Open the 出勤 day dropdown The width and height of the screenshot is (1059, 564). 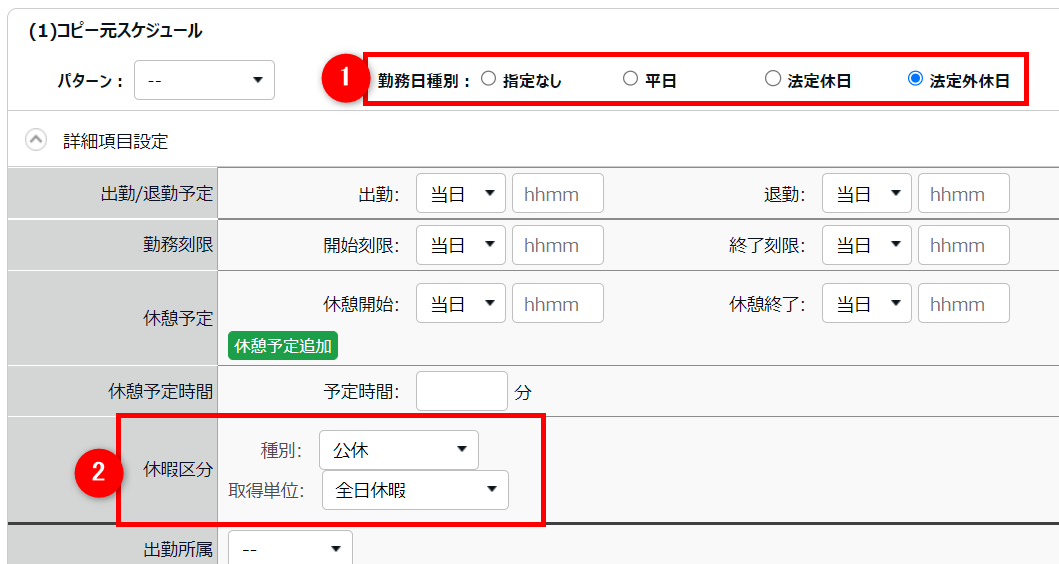coord(461,194)
